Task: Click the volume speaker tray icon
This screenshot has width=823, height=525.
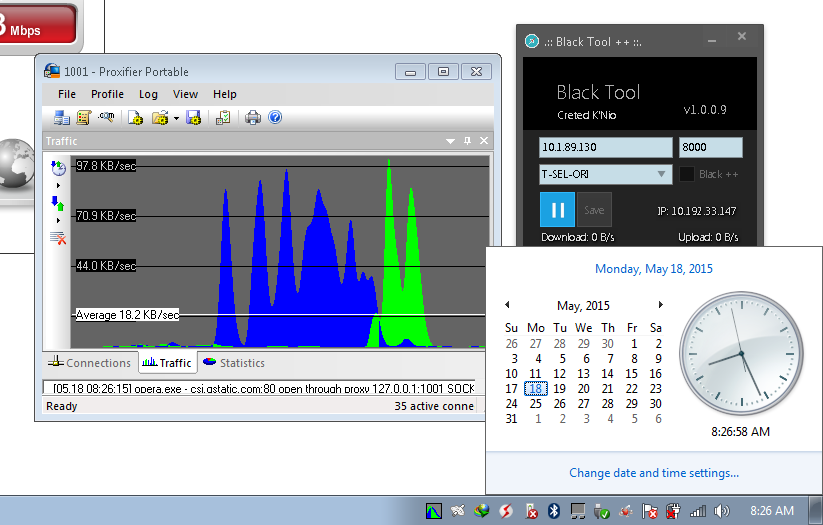Action: [x=722, y=511]
